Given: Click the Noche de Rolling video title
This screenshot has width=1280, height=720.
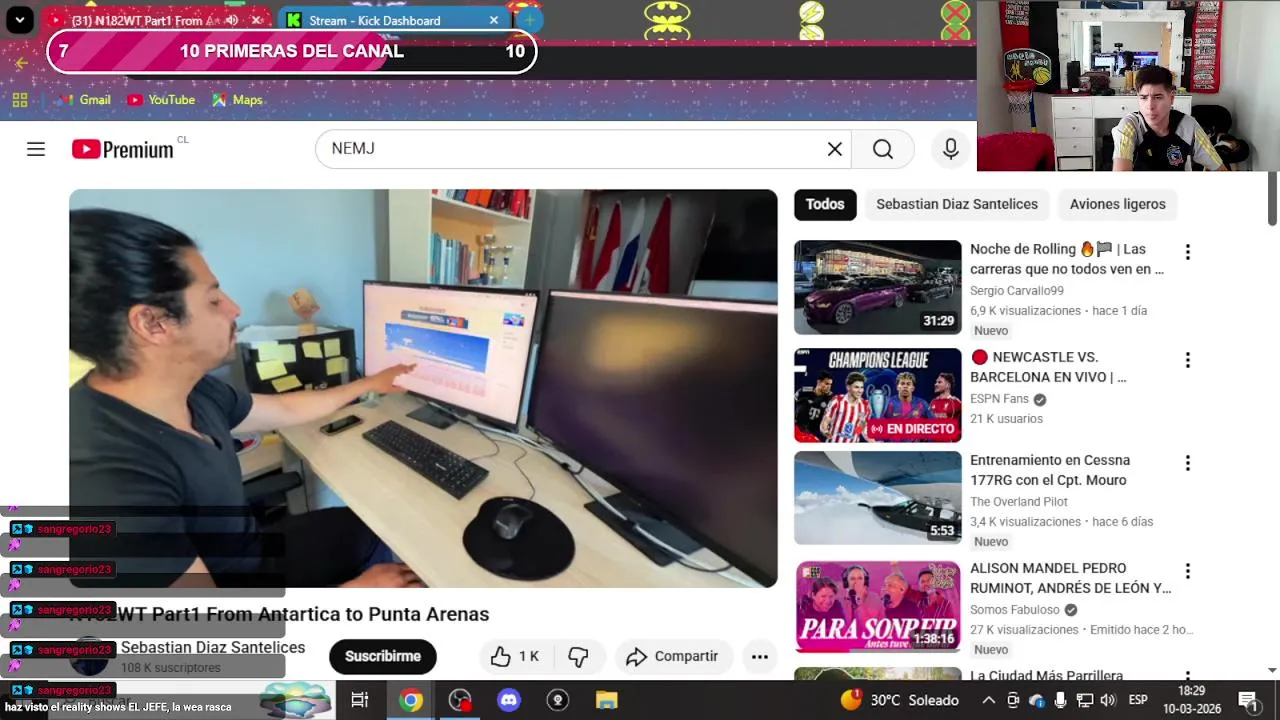Looking at the screenshot, I should [x=1068, y=259].
